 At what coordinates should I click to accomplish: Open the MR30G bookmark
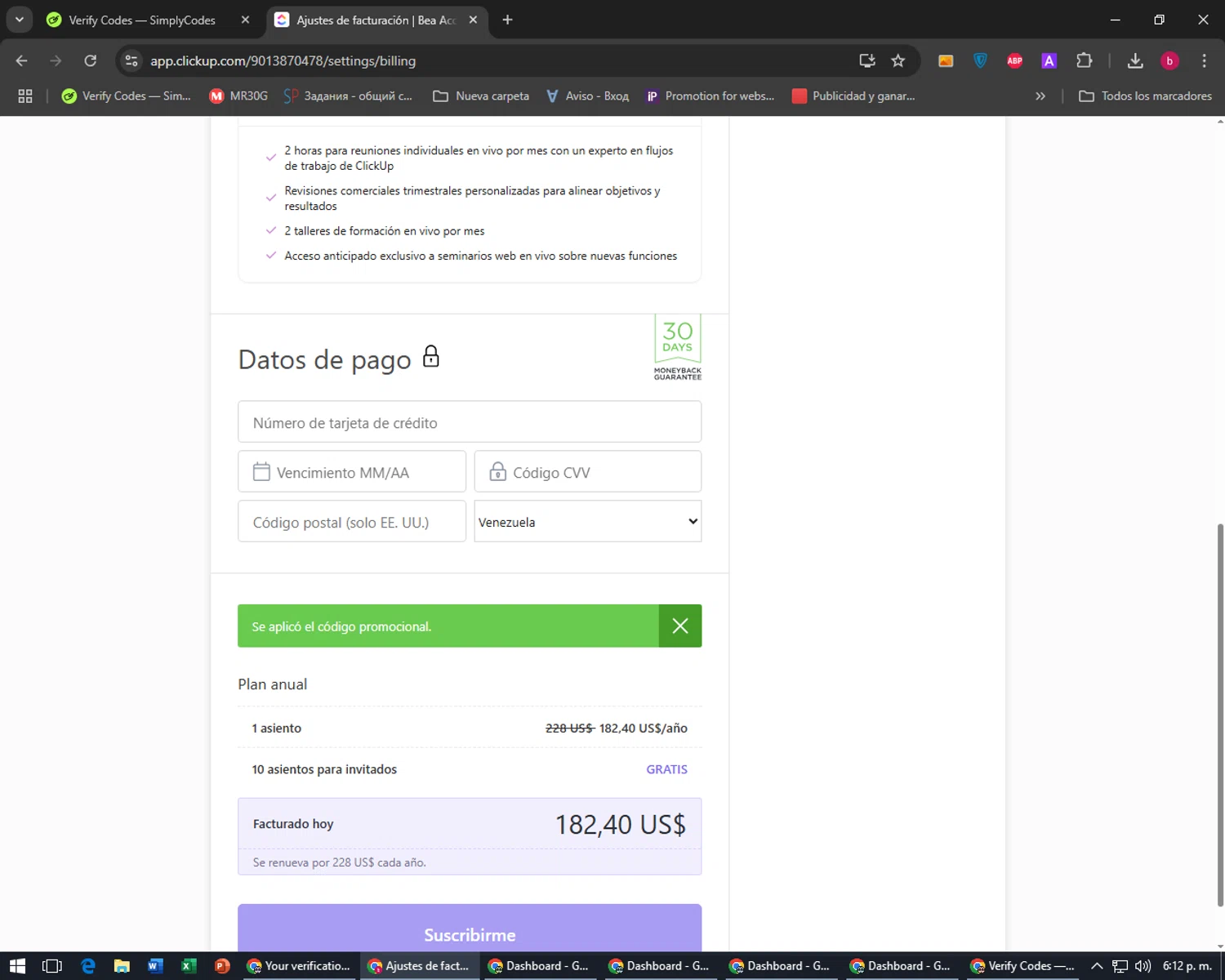coord(238,96)
